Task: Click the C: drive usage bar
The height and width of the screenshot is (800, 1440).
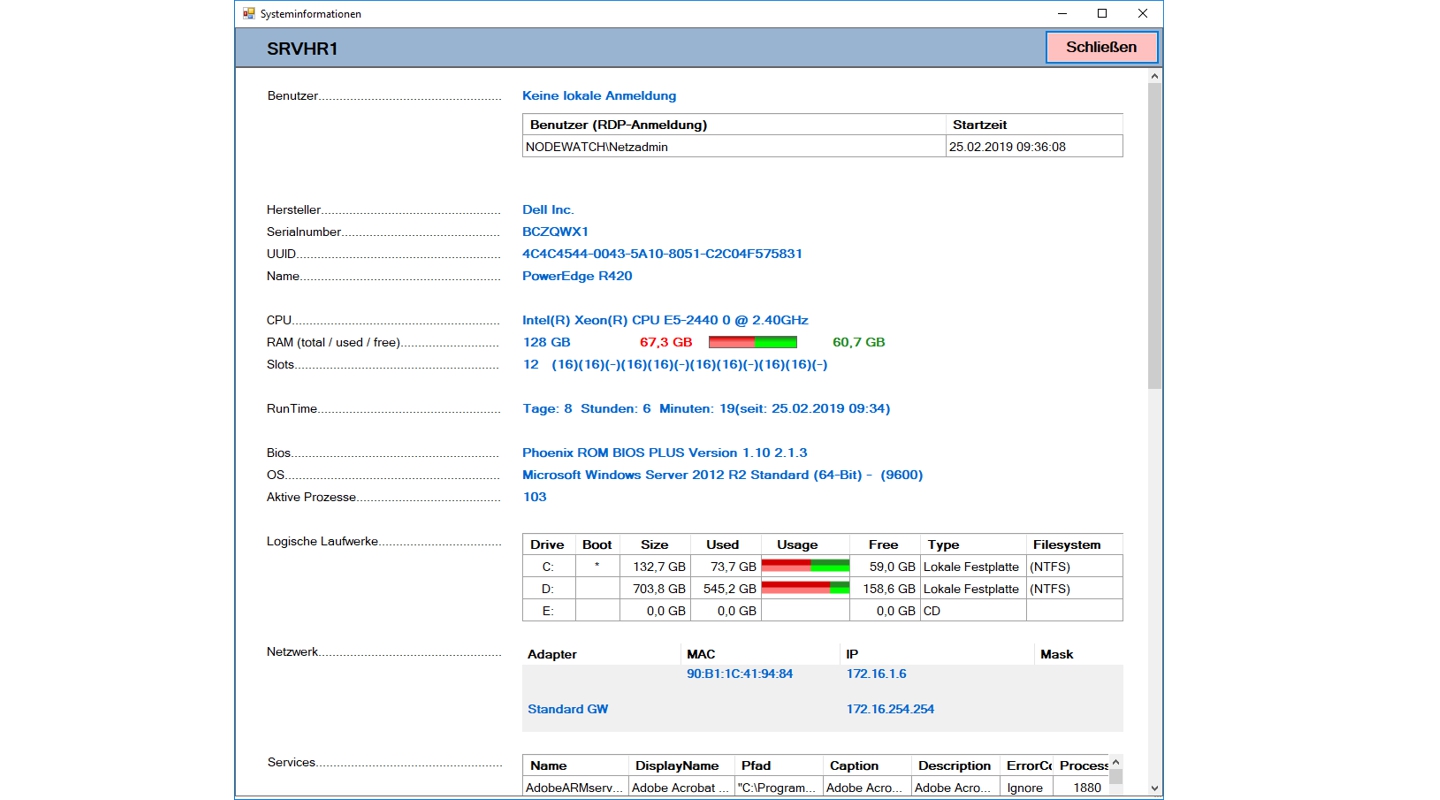Action: (805, 566)
